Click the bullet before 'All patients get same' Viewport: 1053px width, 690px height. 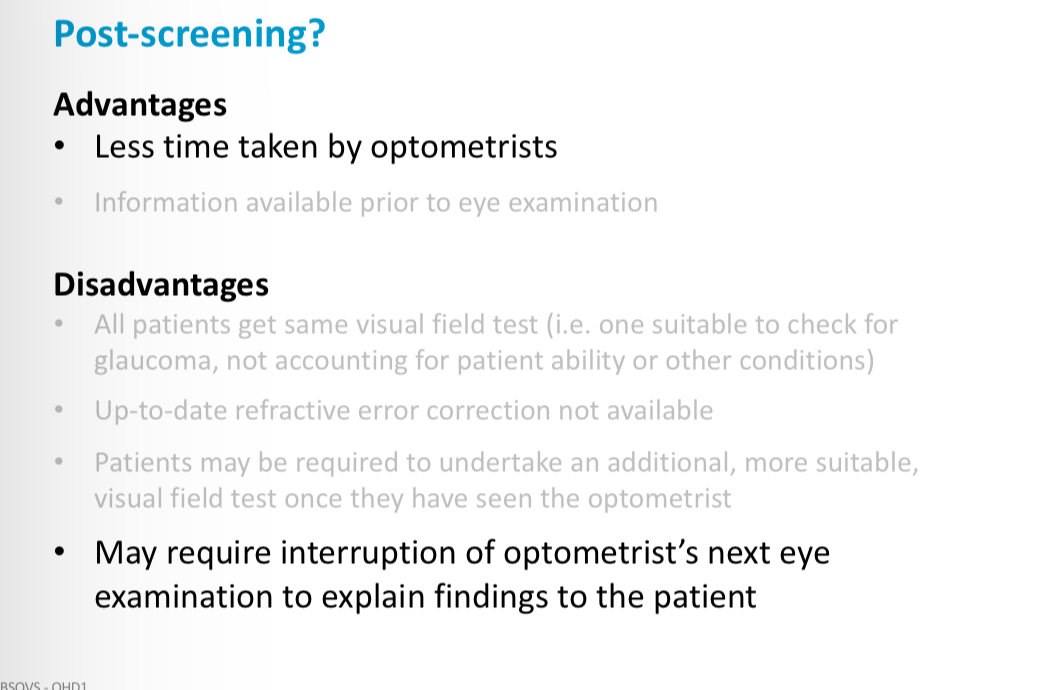pos(59,323)
